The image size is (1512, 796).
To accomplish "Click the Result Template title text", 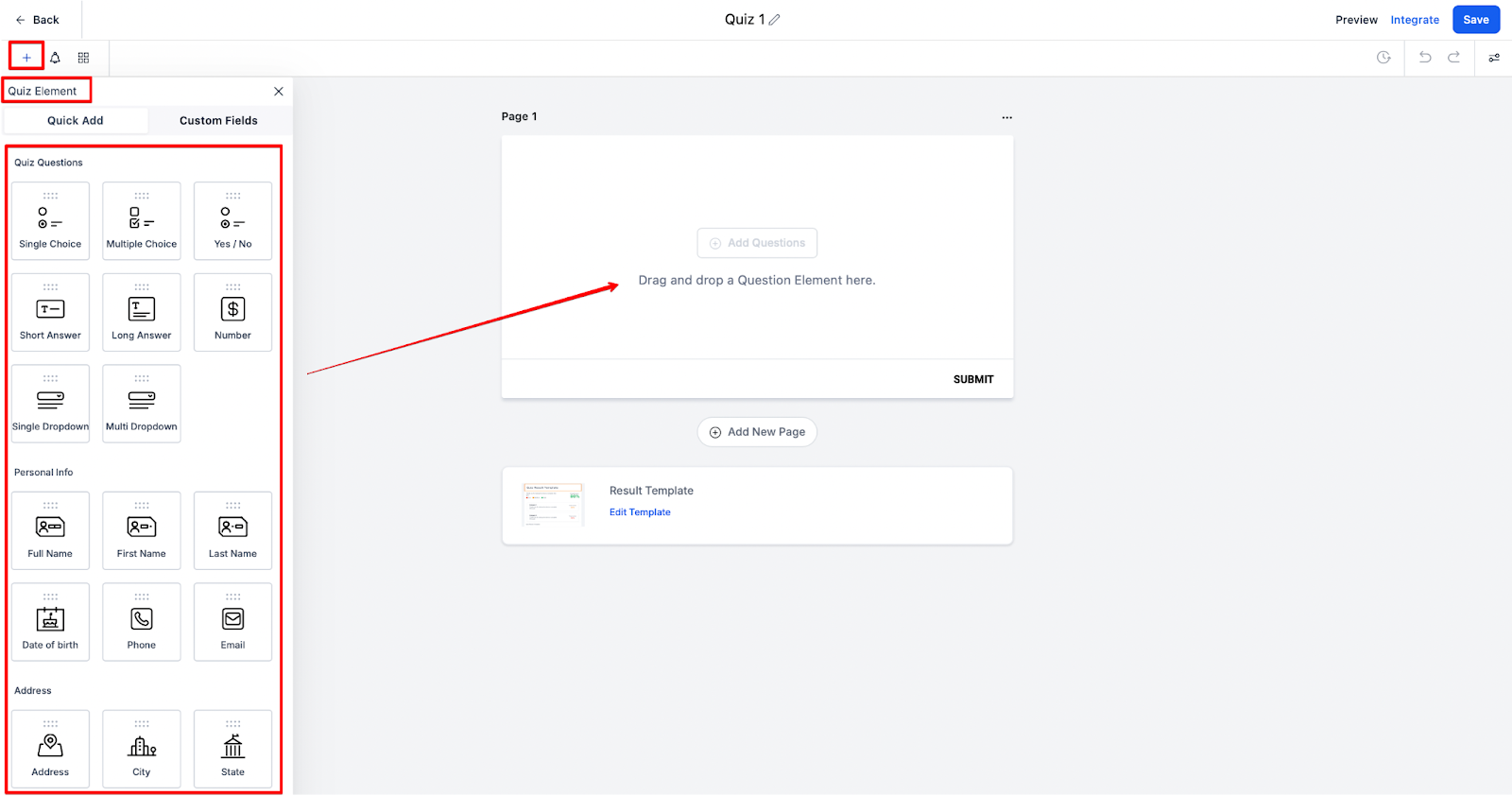I will [x=651, y=491].
